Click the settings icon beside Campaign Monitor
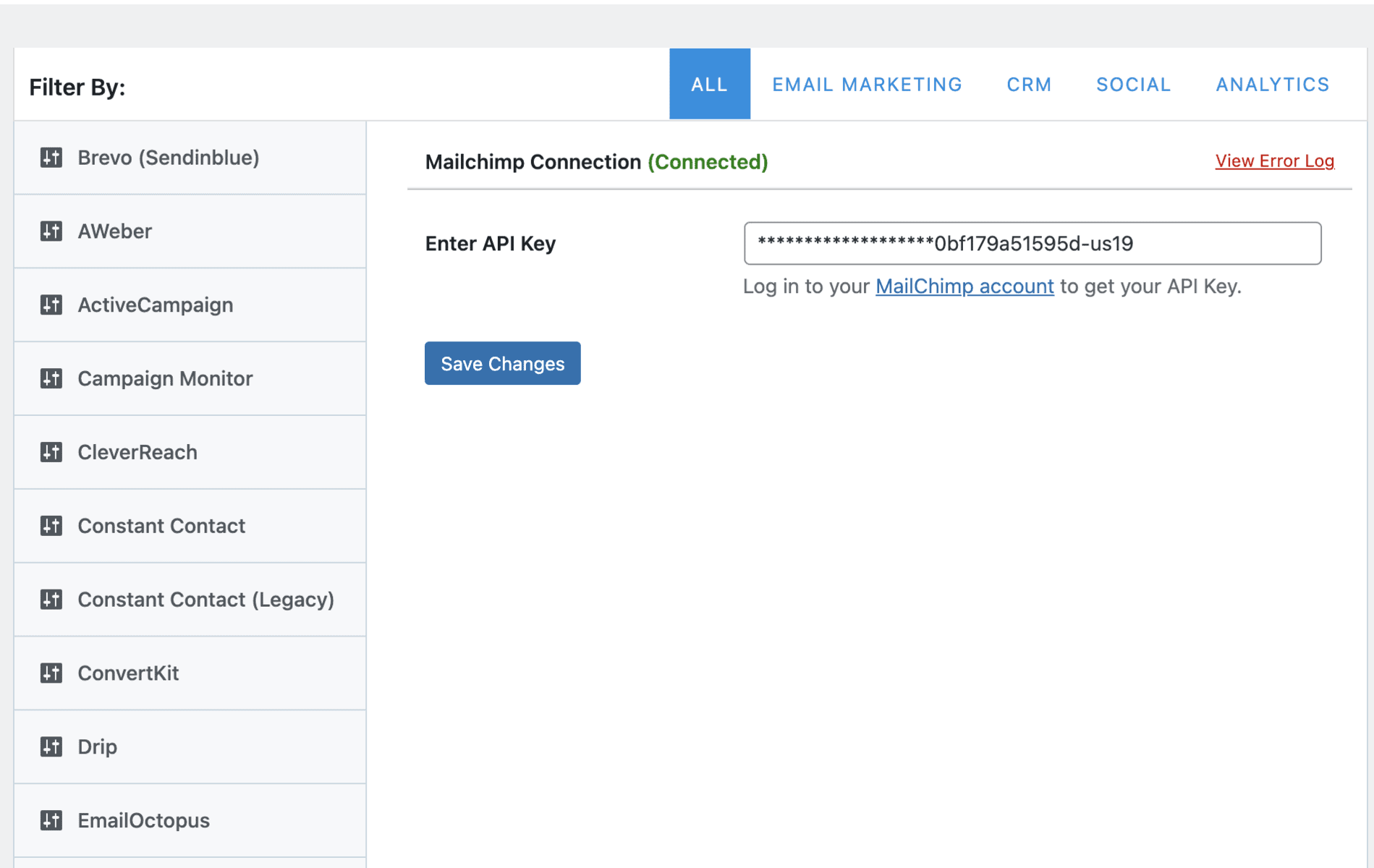Image resolution: width=1374 pixels, height=868 pixels. tap(51, 378)
